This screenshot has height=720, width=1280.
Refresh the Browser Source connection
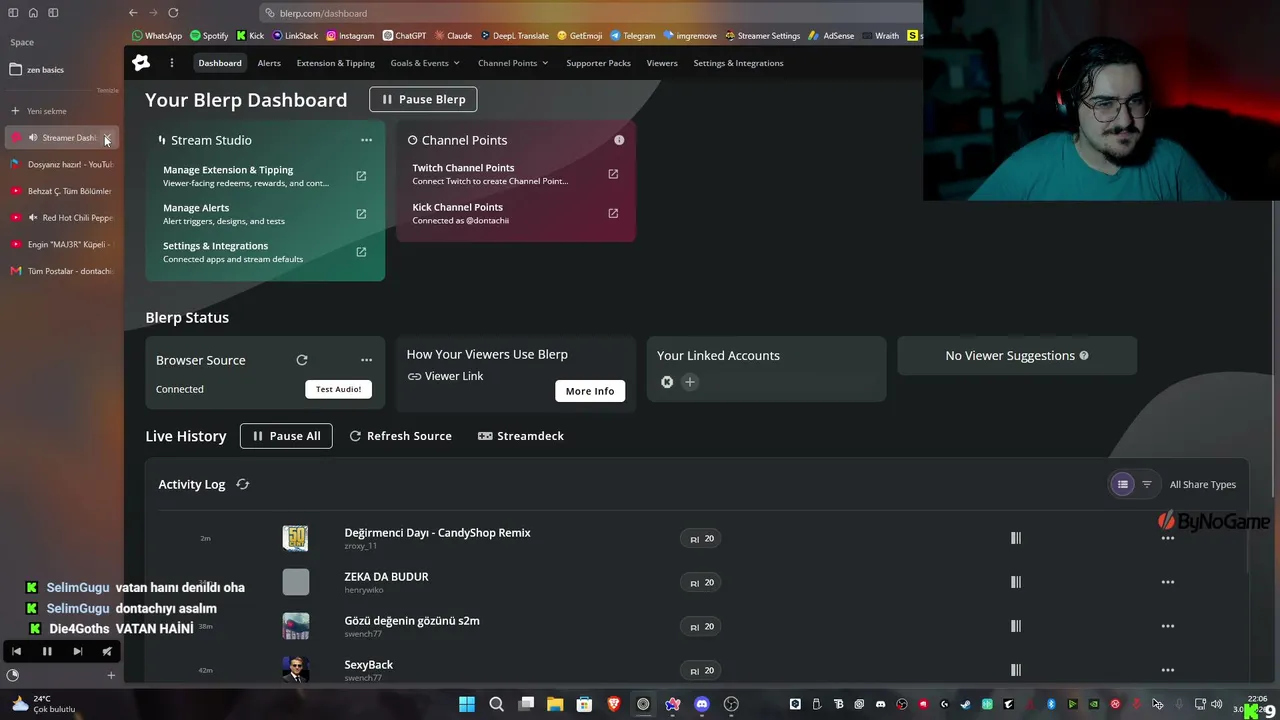tap(302, 360)
